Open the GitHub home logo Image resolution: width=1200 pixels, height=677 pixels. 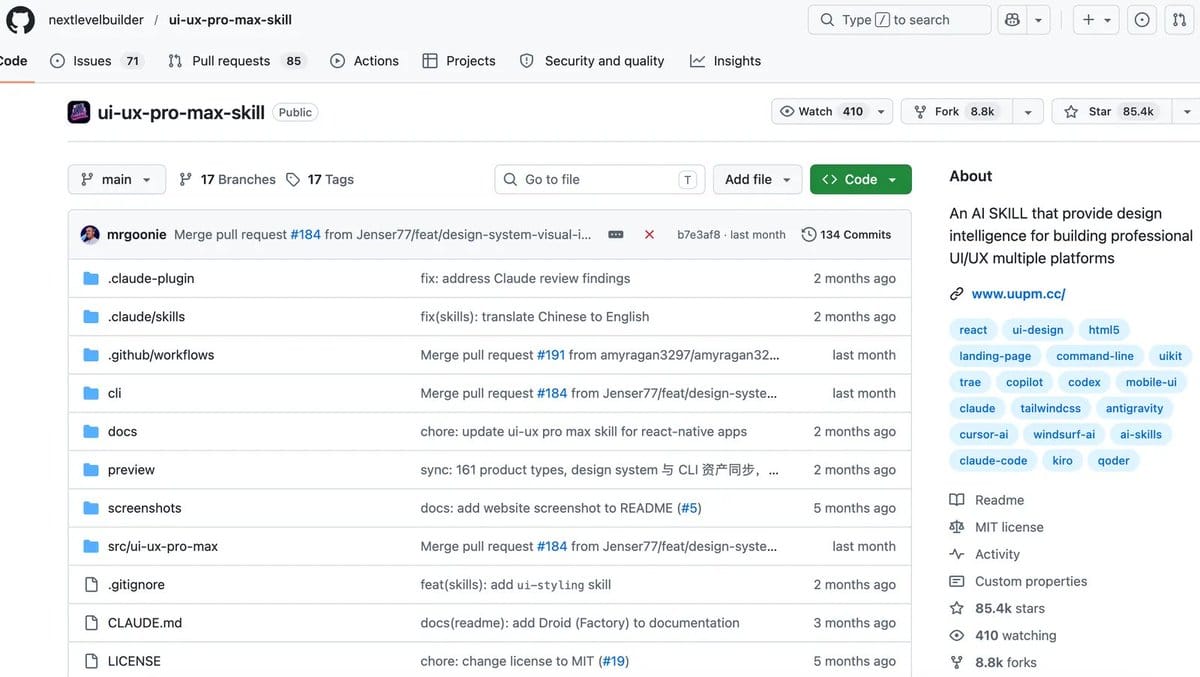tap(21, 20)
